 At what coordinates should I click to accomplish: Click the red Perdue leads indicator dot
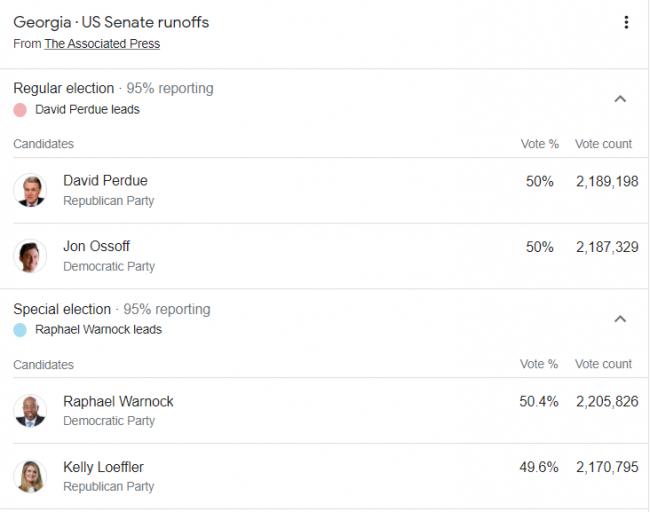point(20,110)
